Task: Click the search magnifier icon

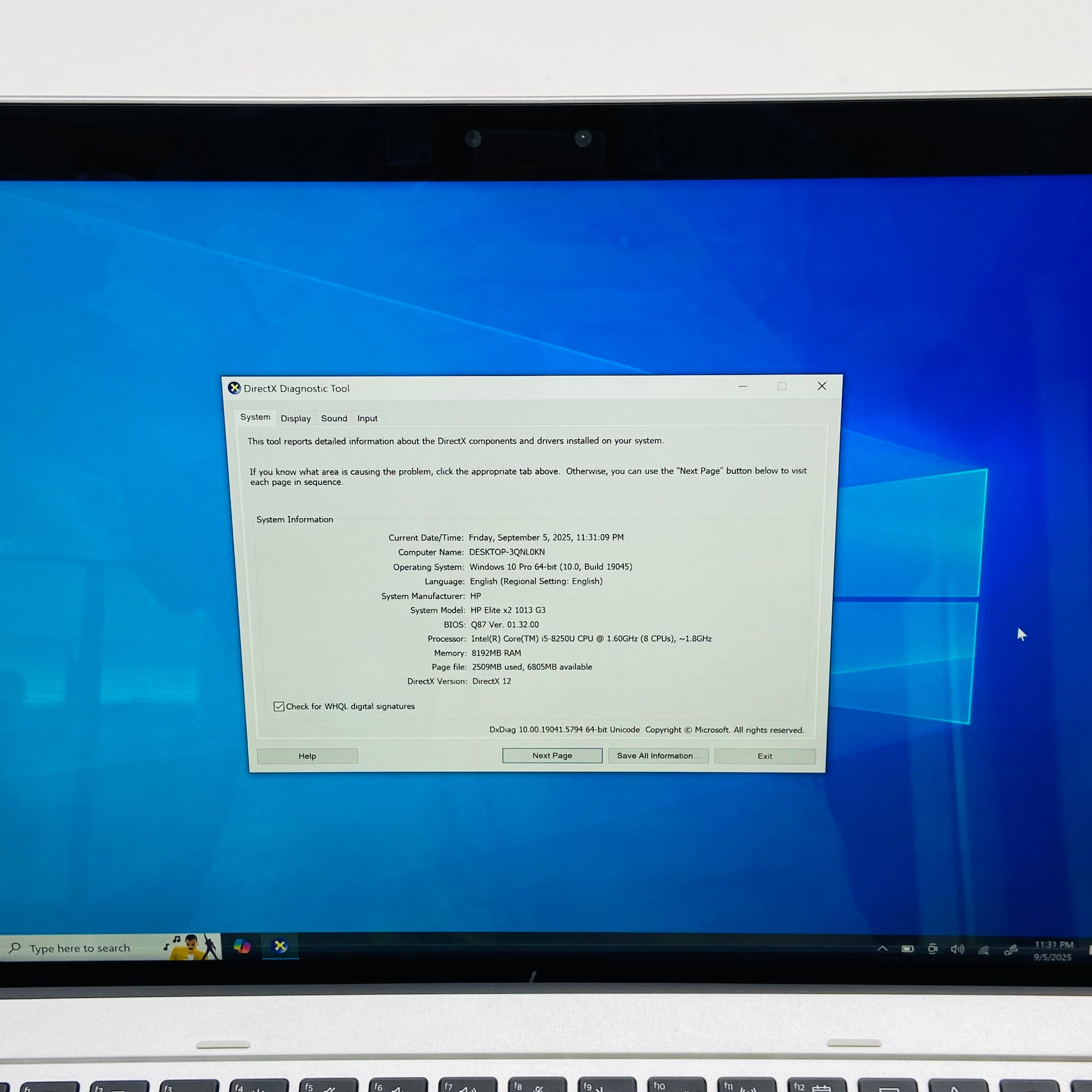Action: pyautogui.click(x=15, y=948)
